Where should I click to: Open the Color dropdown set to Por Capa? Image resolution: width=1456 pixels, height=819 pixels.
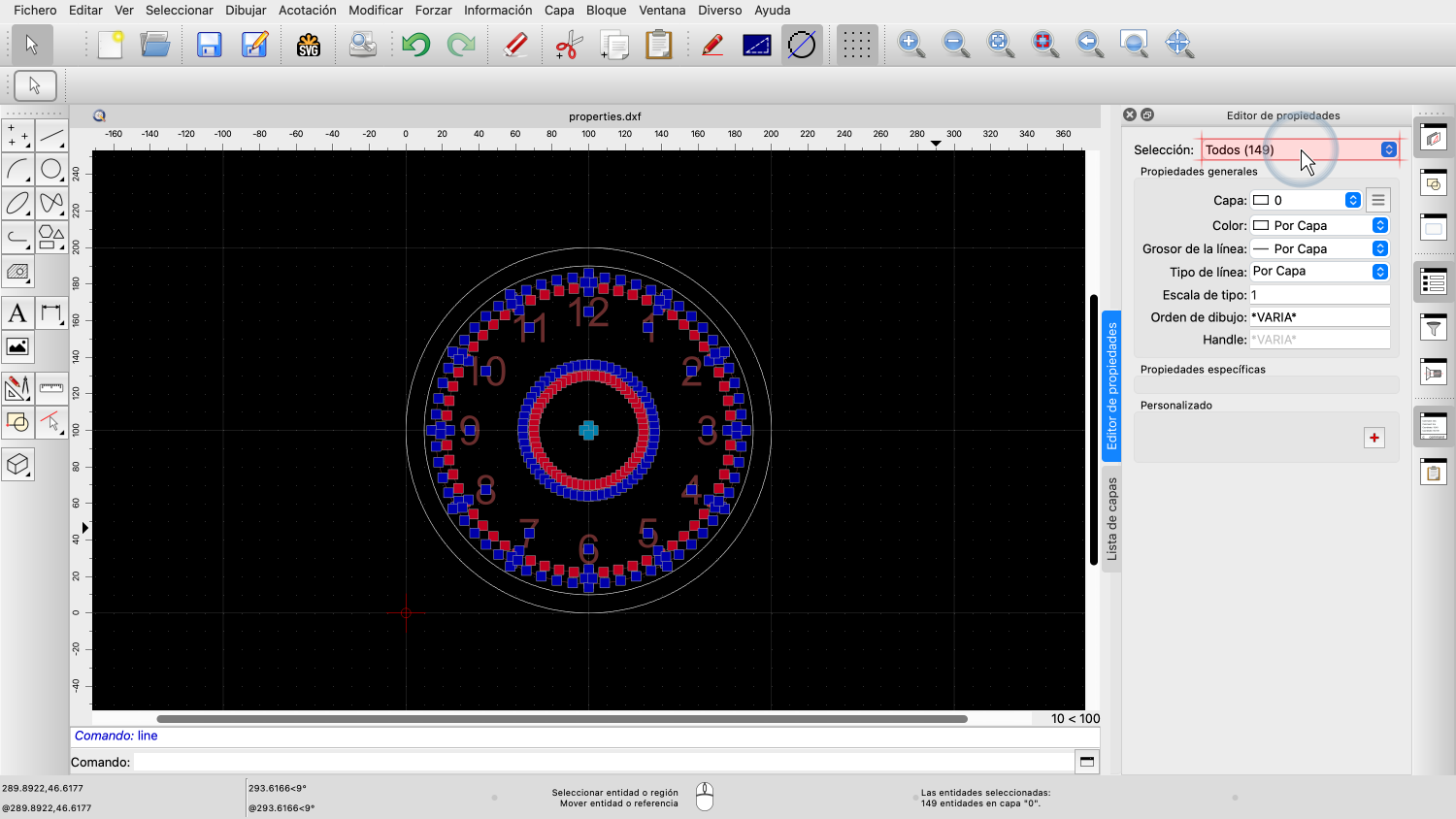[x=1319, y=225]
